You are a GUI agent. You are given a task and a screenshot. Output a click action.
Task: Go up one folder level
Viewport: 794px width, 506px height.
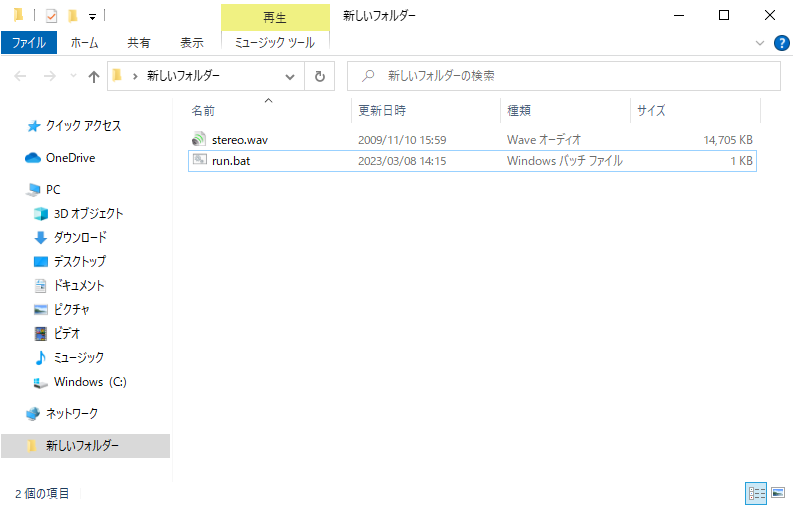point(94,76)
